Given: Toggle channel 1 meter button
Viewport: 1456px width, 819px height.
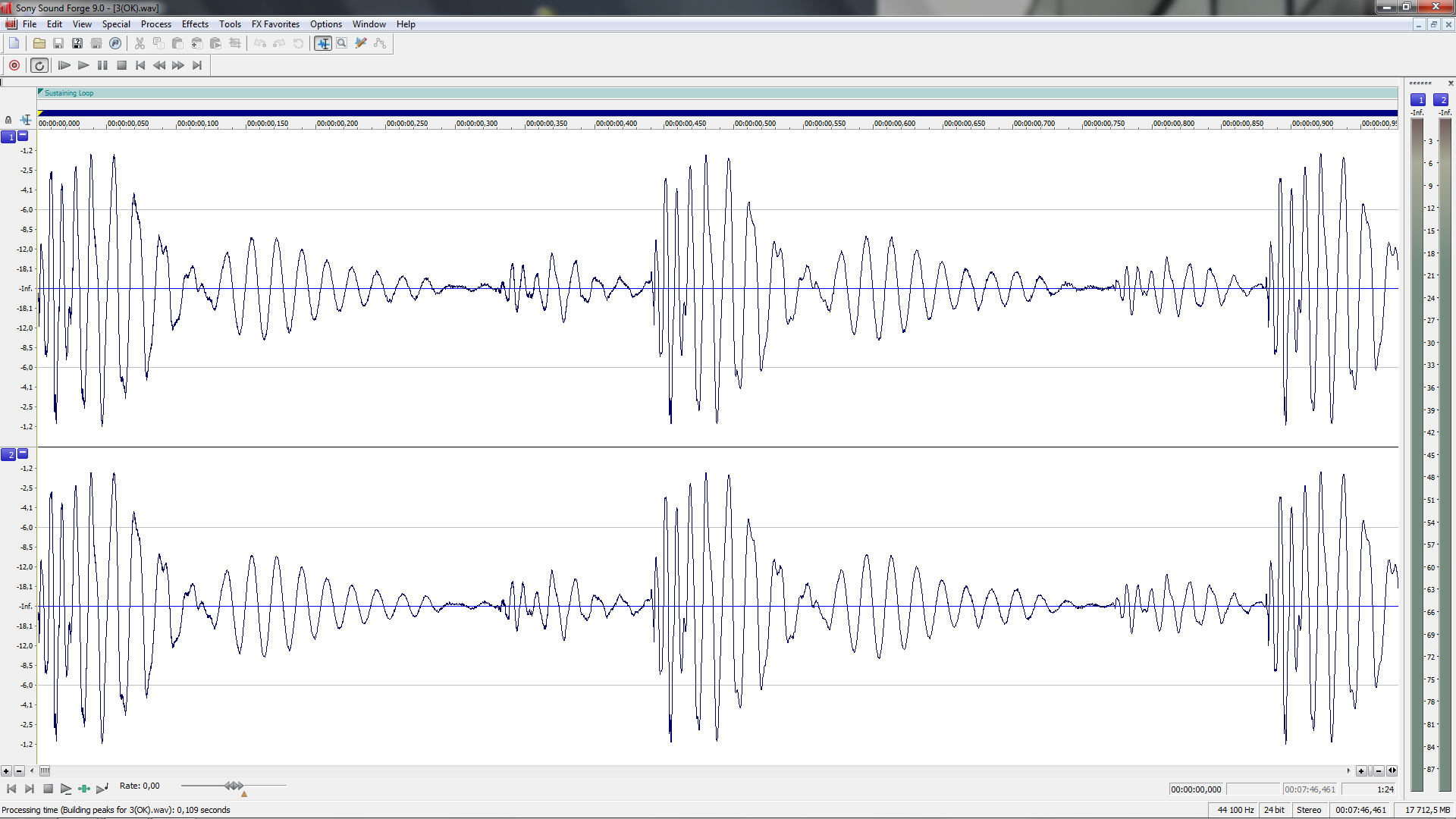Looking at the screenshot, I should (1417, 100).
